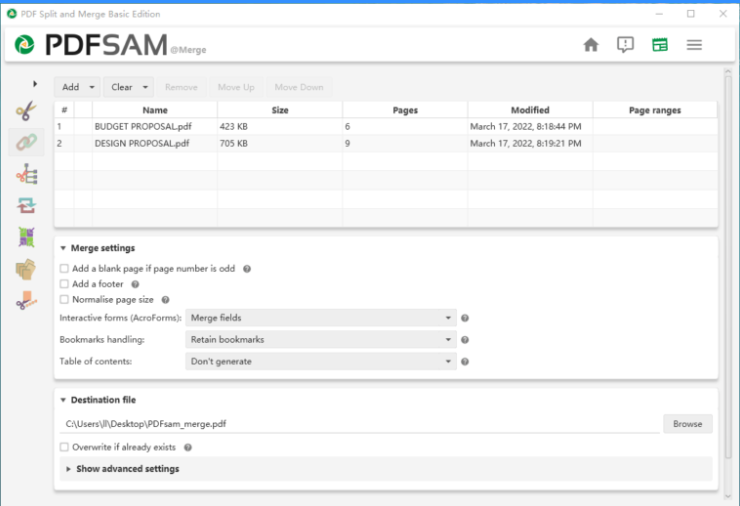Open the Add button dropdown

[x=92, y=87]
